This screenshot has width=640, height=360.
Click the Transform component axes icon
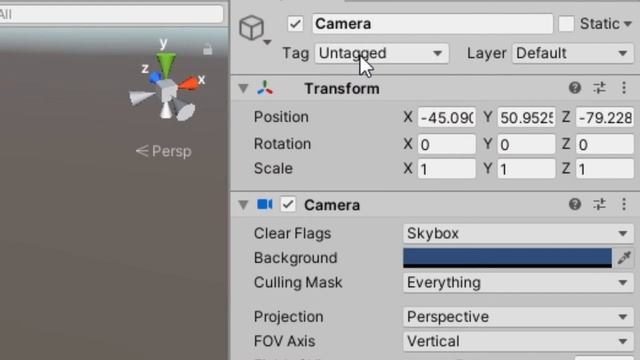coord(265,88)
